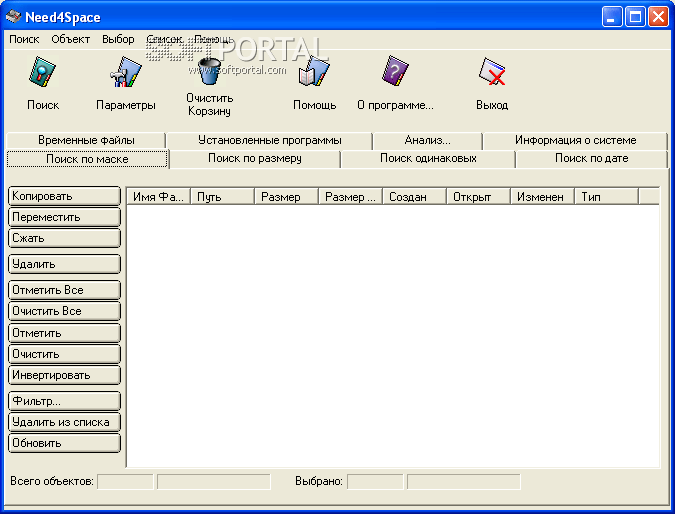The width and height of the screenshot is (675, 514).
Task: Sort by Тип column header
Action: (607, 197)
